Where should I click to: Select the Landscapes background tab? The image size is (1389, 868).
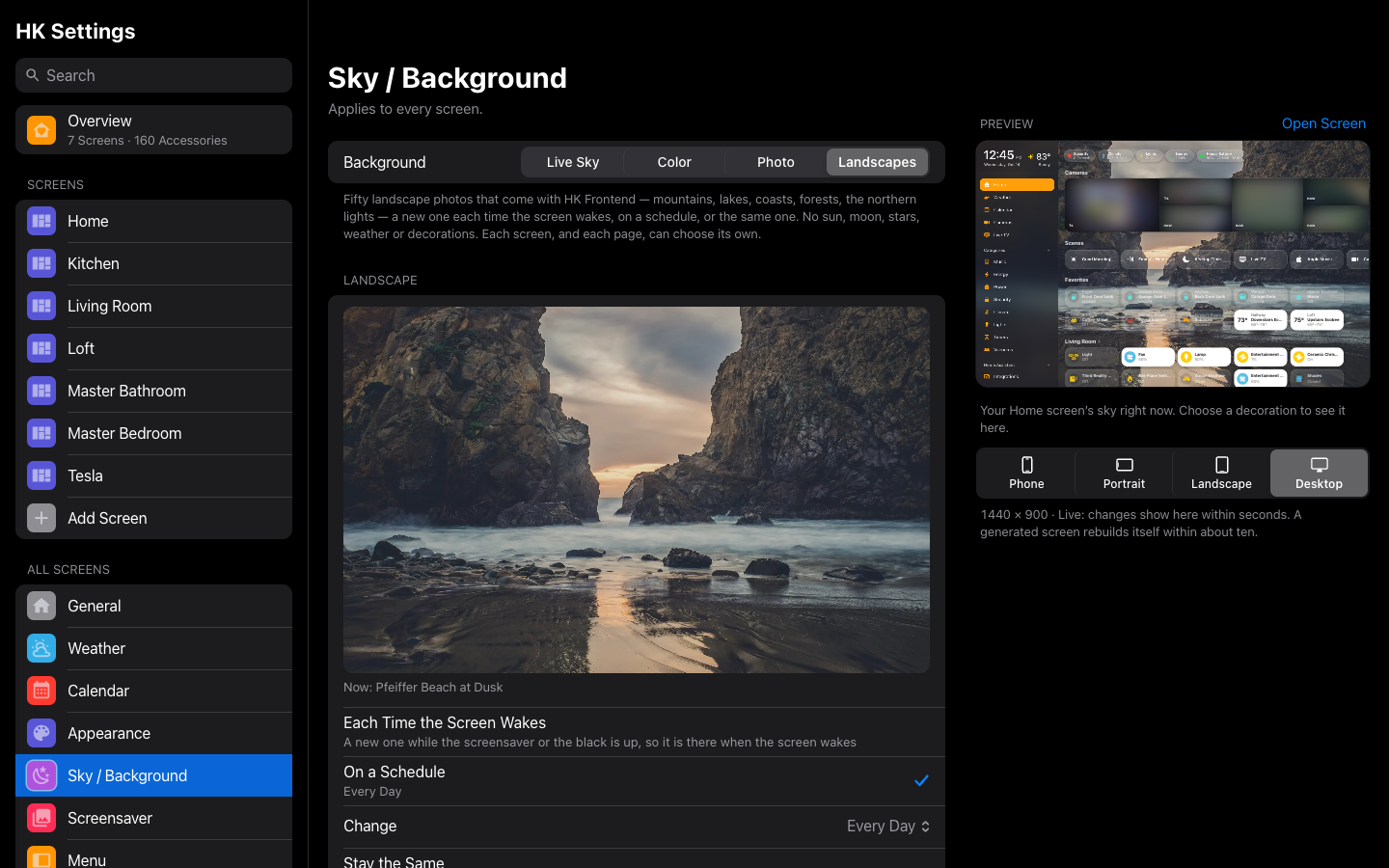click(x=878, y=162)
